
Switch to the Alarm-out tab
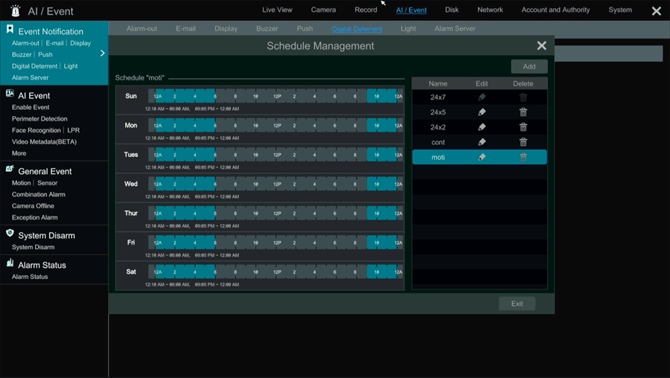coord(141,29)
